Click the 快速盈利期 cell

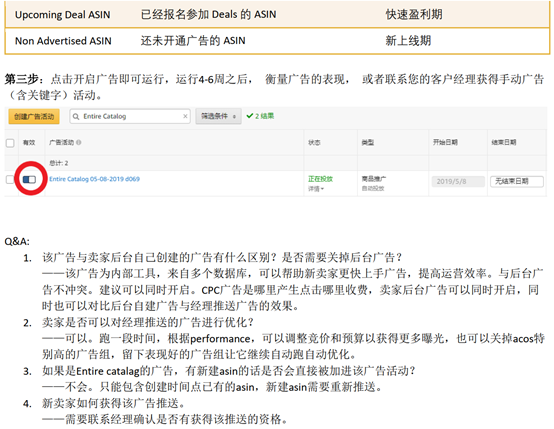coord(414,14)
